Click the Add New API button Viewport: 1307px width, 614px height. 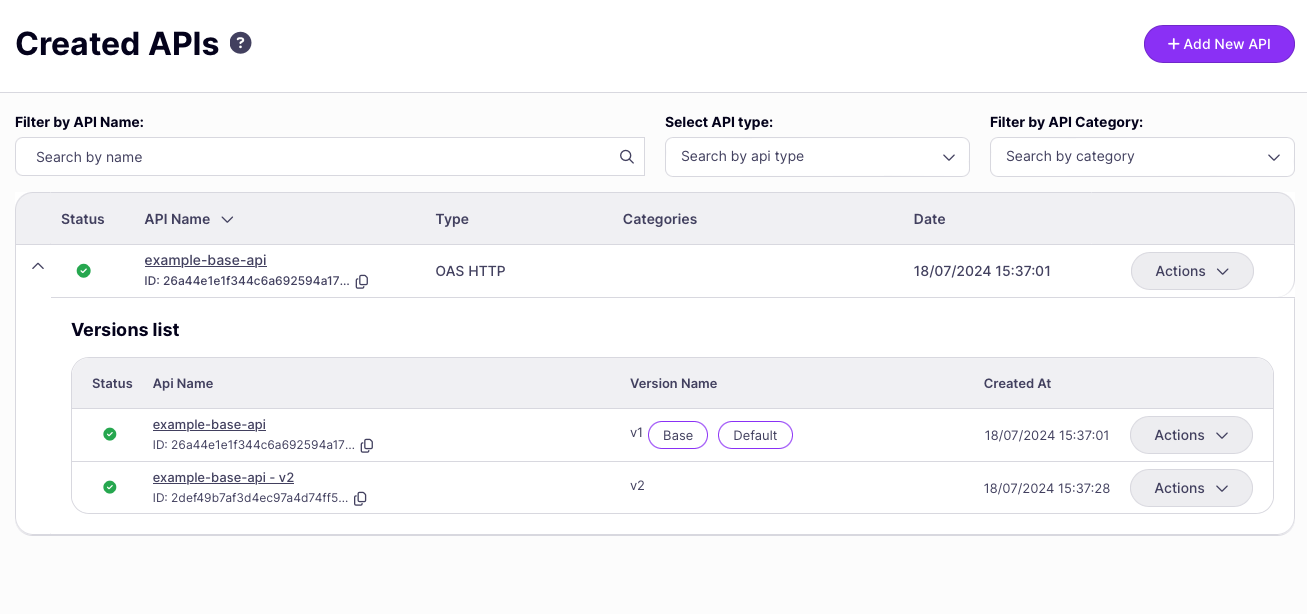(1219, 44)
